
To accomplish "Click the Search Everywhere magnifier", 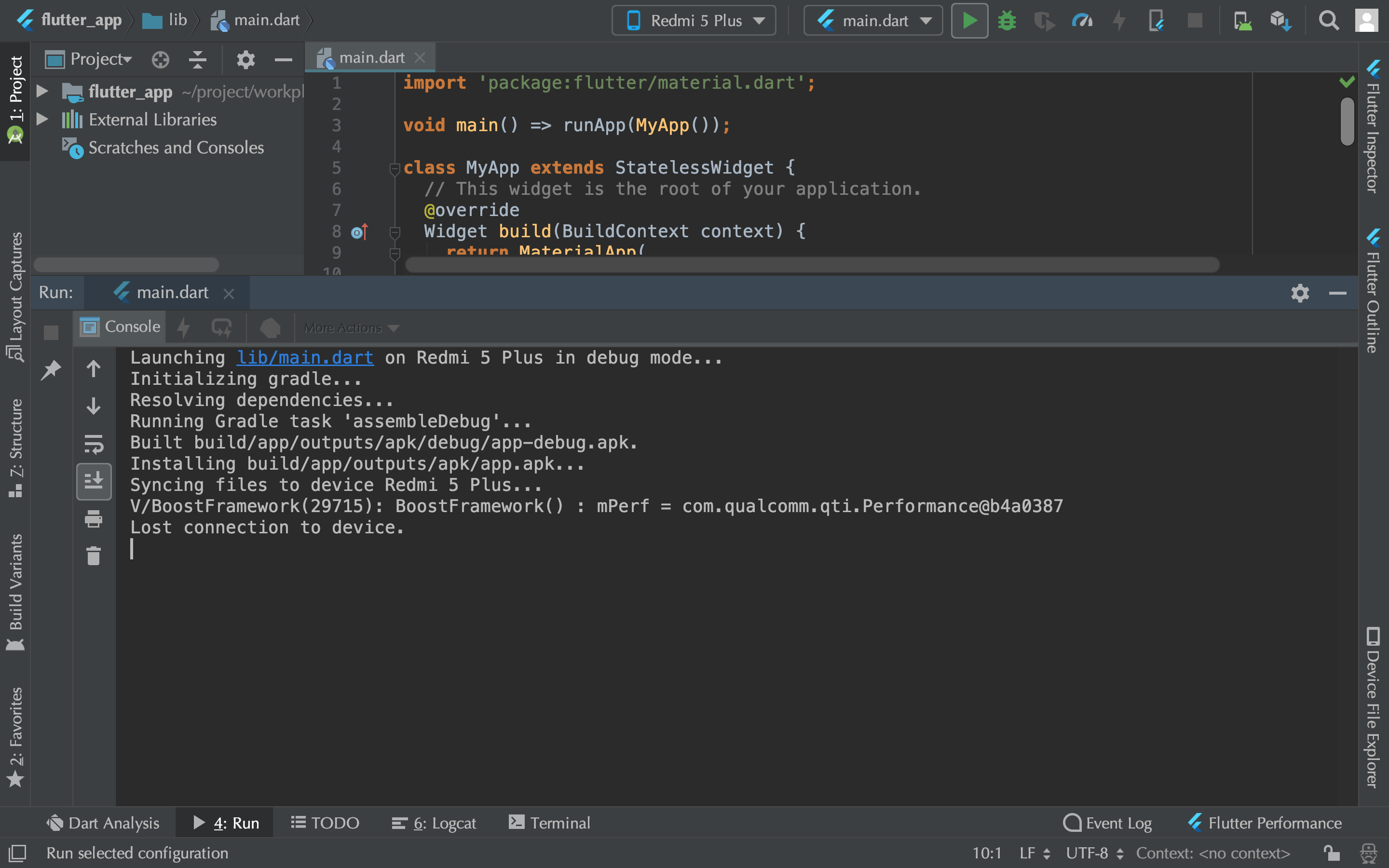I will [1328, 21].
